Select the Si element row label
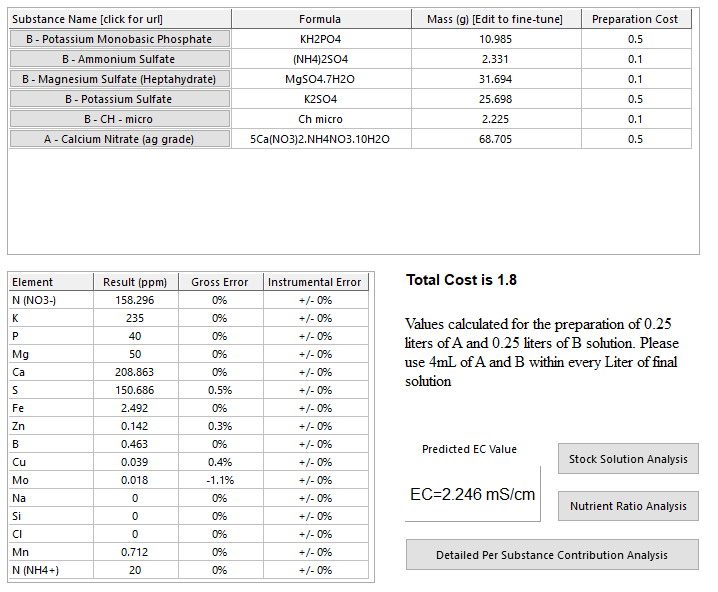The width and height of the screenshot is (718, 592). pyautogui.click(x=51, y=516)
